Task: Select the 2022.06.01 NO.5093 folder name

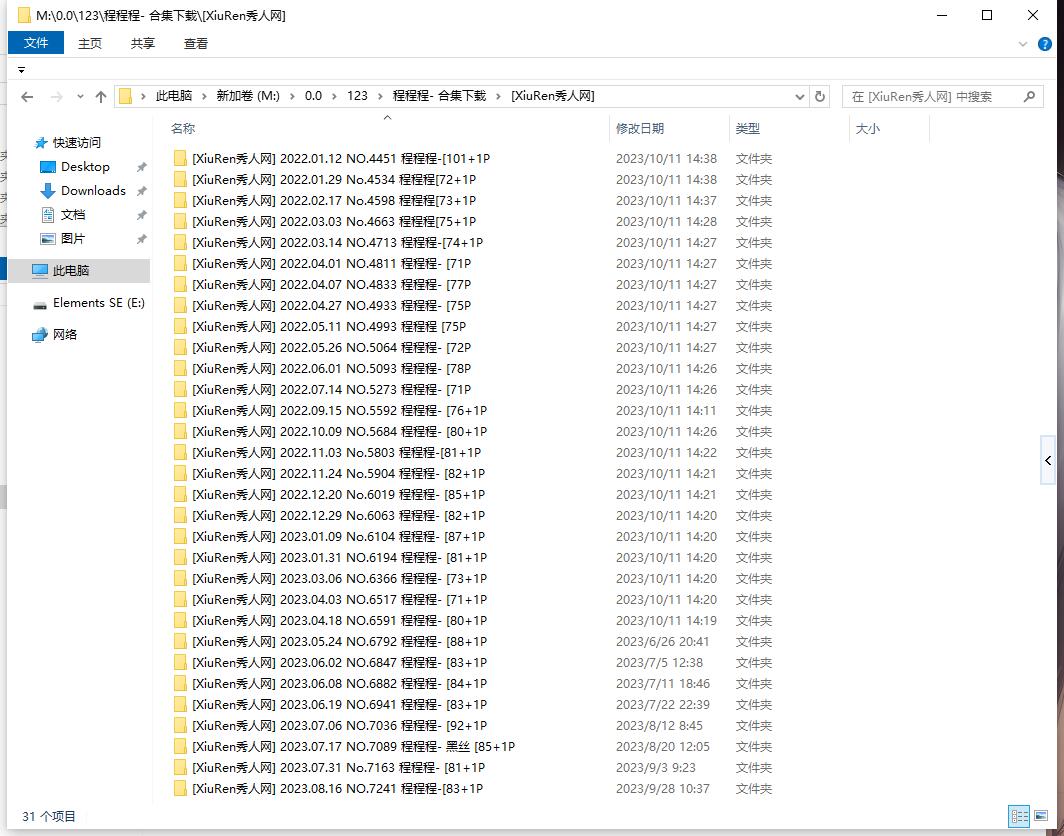Action: pos(331,368)
